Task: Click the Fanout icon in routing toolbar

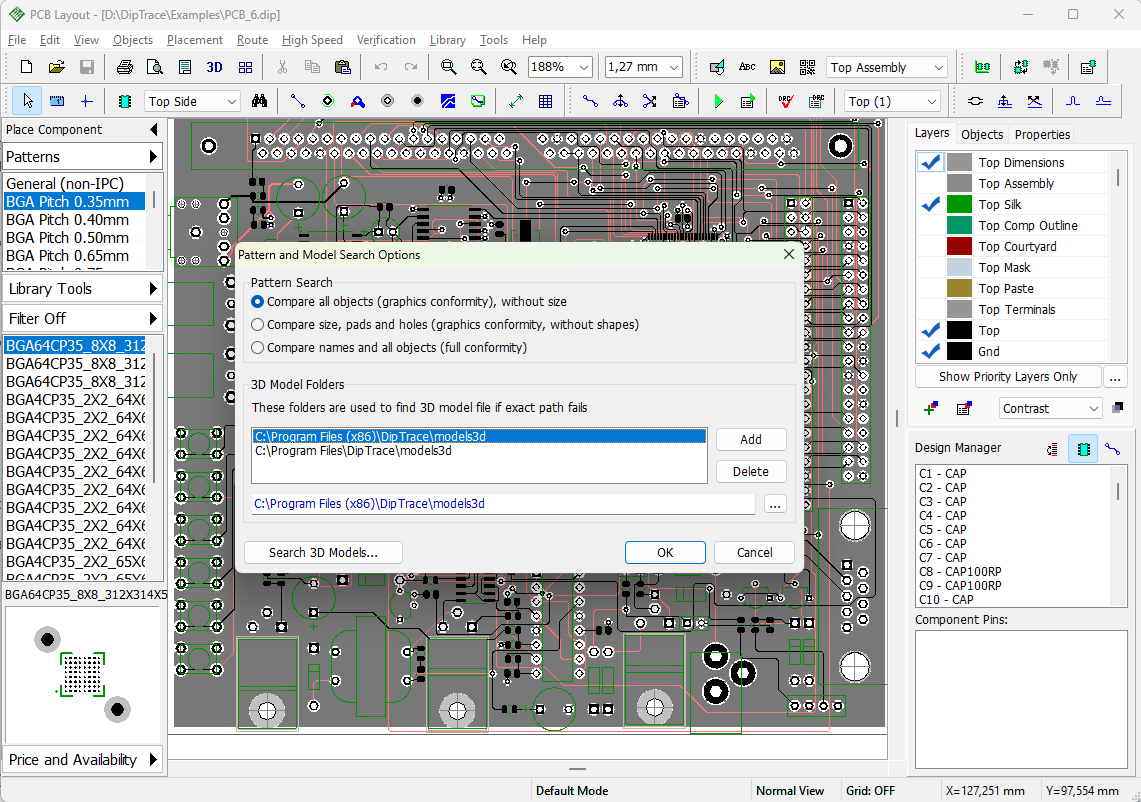Action: click(x=620, y=101)
